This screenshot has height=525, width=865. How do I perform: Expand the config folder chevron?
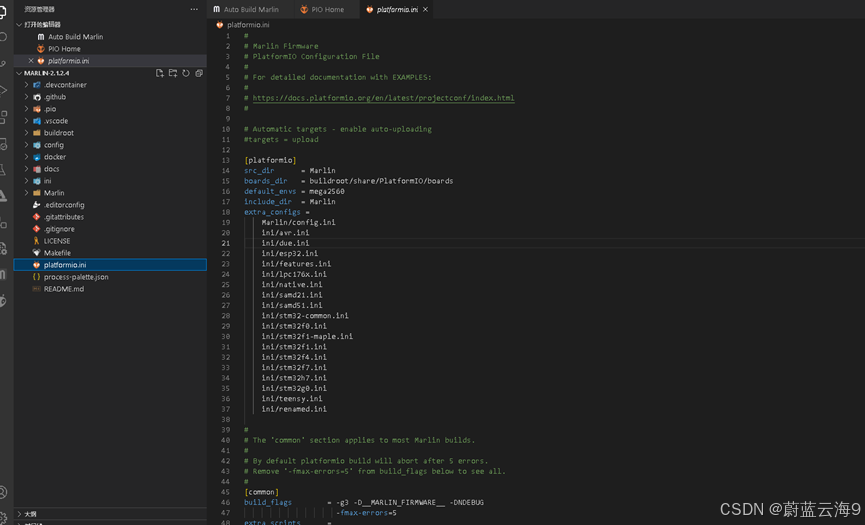[26, 145]
